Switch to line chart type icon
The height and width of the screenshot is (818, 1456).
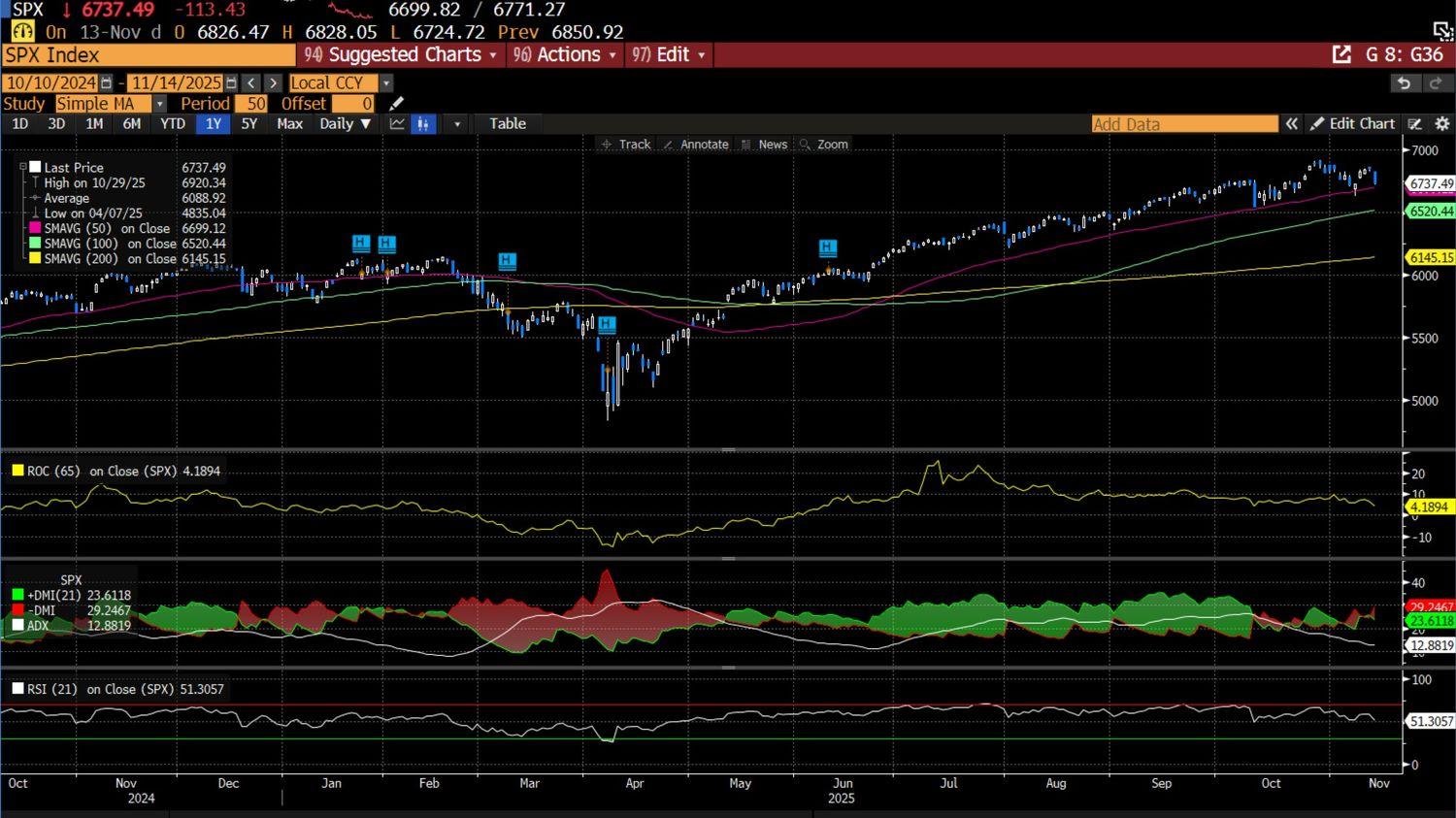pos(397,124)
